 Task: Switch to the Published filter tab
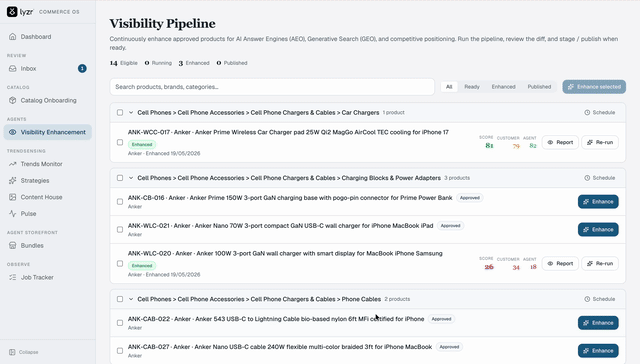click(x=539, y=87)
